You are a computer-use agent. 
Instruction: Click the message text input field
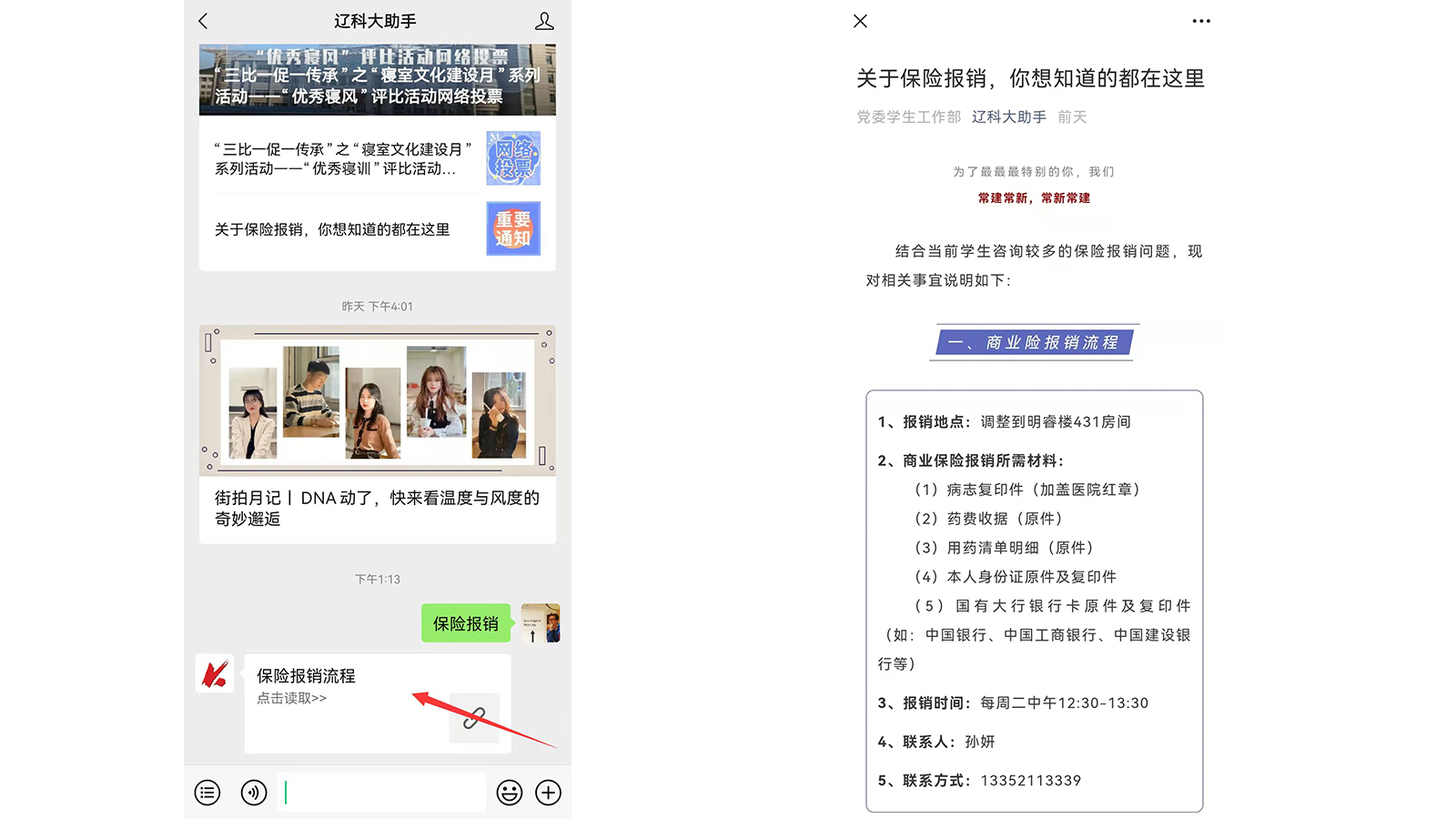tap(382, 793)
